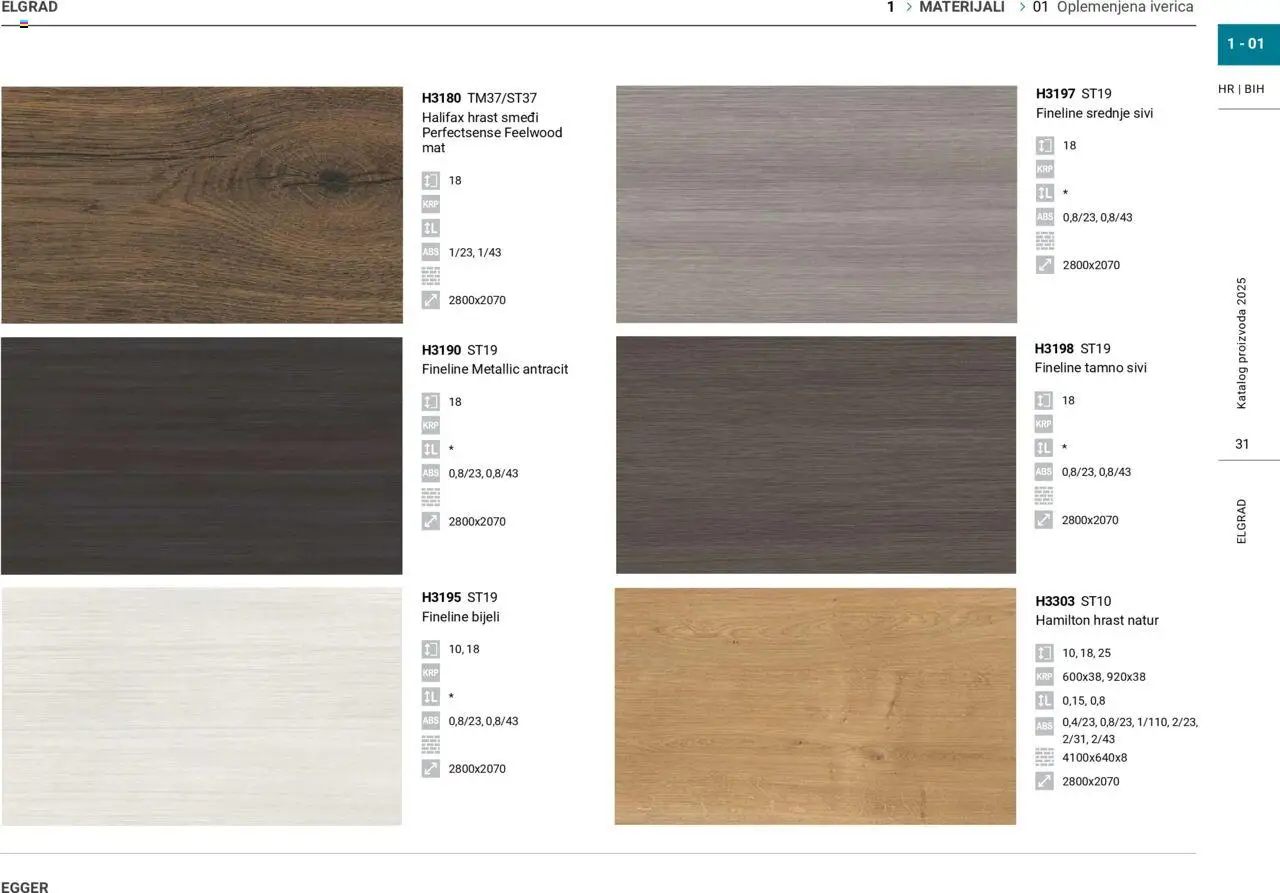
Task: Click the dimensions arrow icon for H3180
Action: pos(431,300)
